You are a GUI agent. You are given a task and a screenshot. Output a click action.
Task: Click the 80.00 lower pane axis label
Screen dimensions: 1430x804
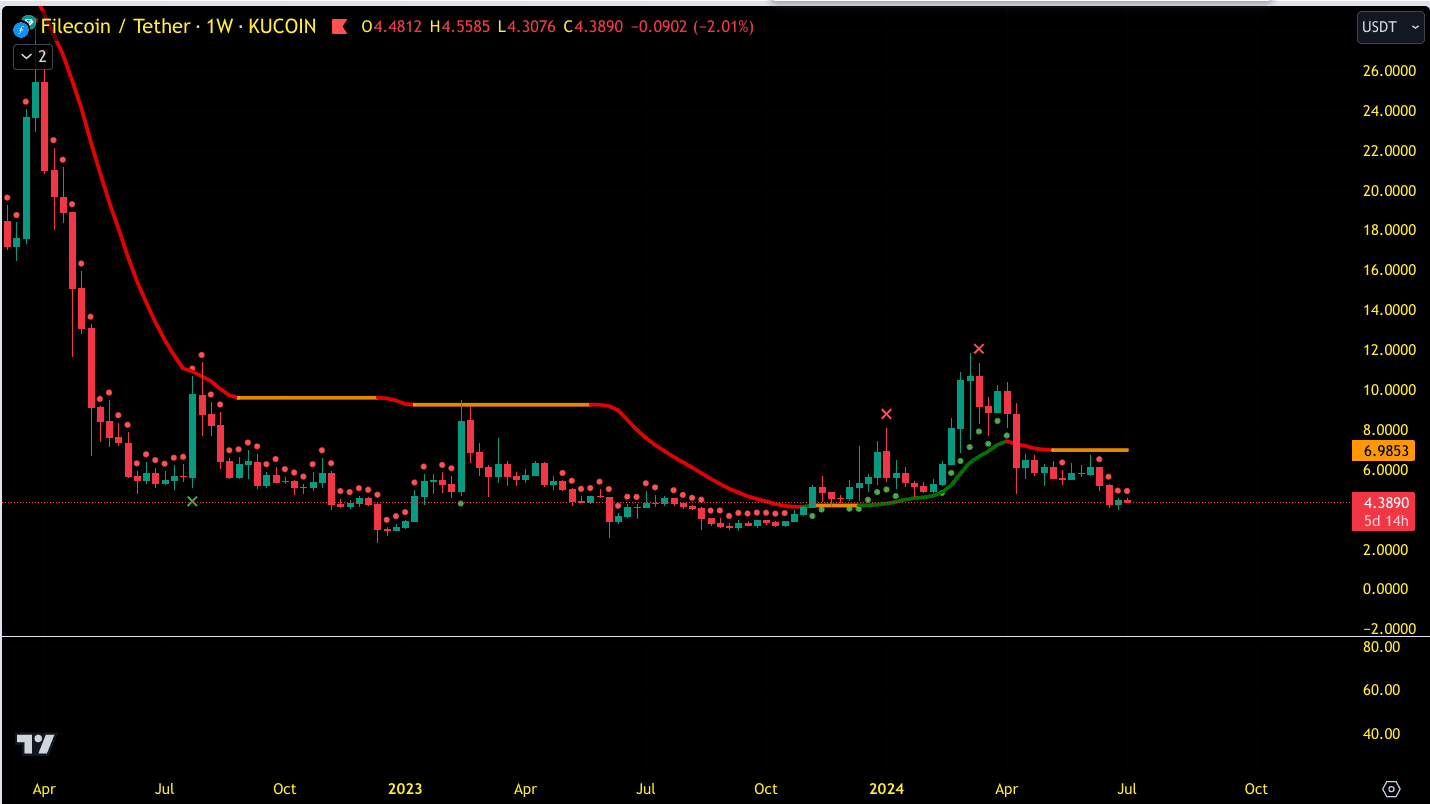(x=1380, y=647)
